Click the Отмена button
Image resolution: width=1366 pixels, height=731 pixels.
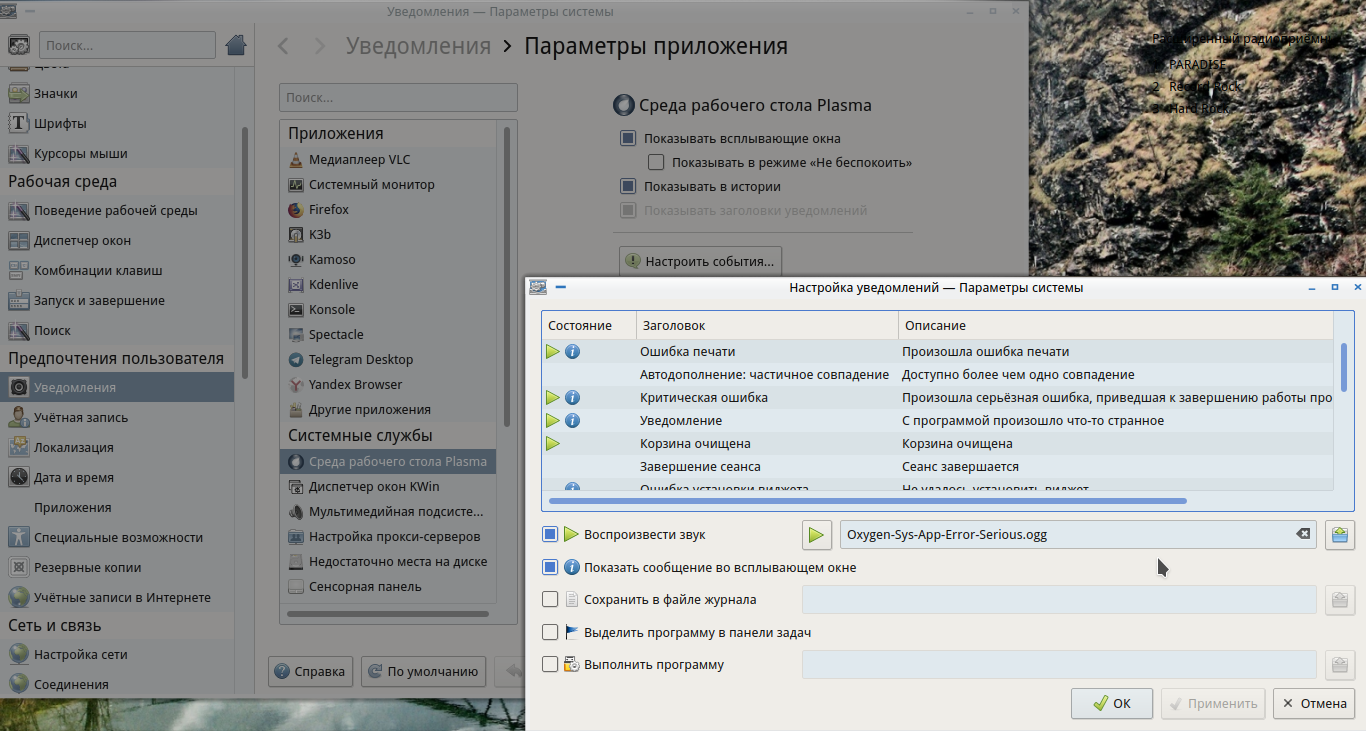pos(1314,703)
